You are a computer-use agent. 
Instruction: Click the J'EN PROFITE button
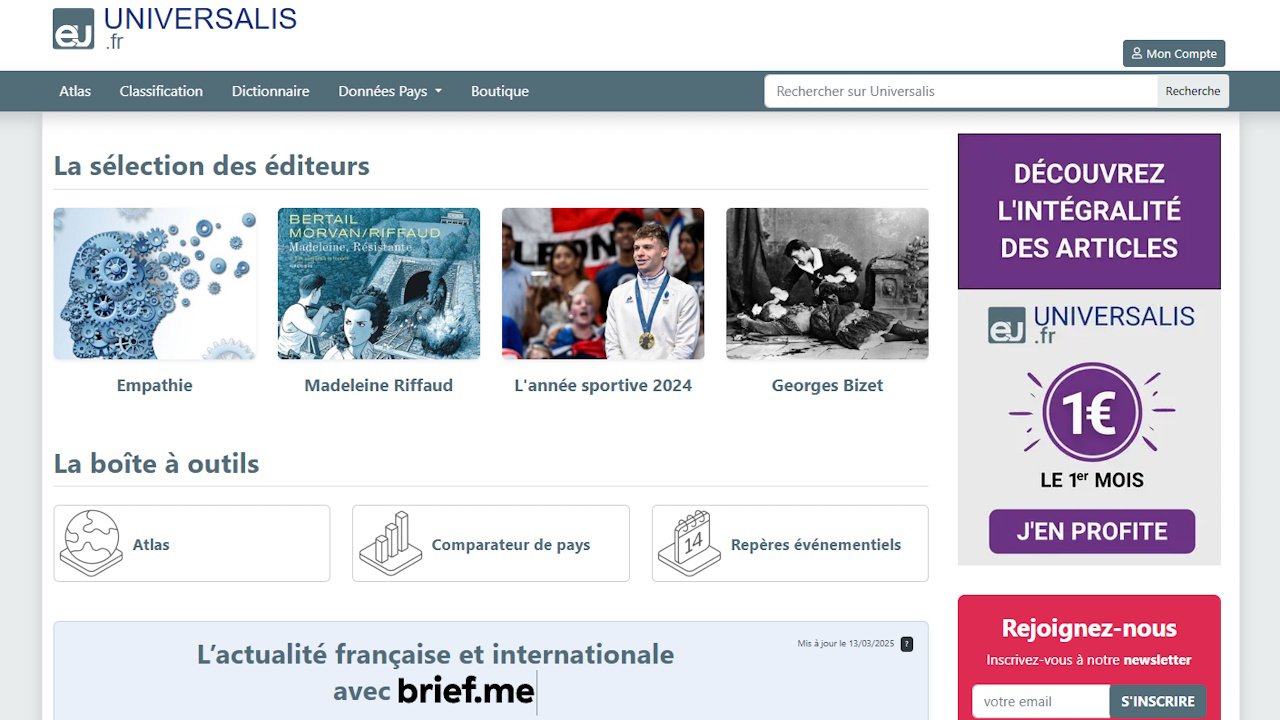click(1091, 531)
